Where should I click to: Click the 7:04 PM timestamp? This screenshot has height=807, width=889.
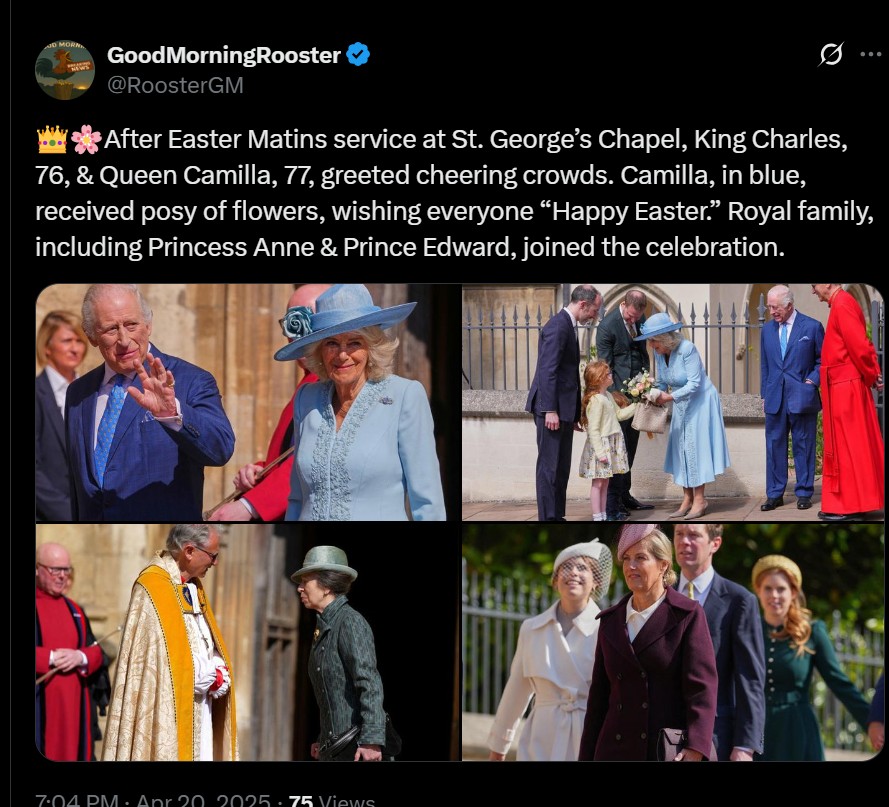pyautogui.click(x=77, y=801)
